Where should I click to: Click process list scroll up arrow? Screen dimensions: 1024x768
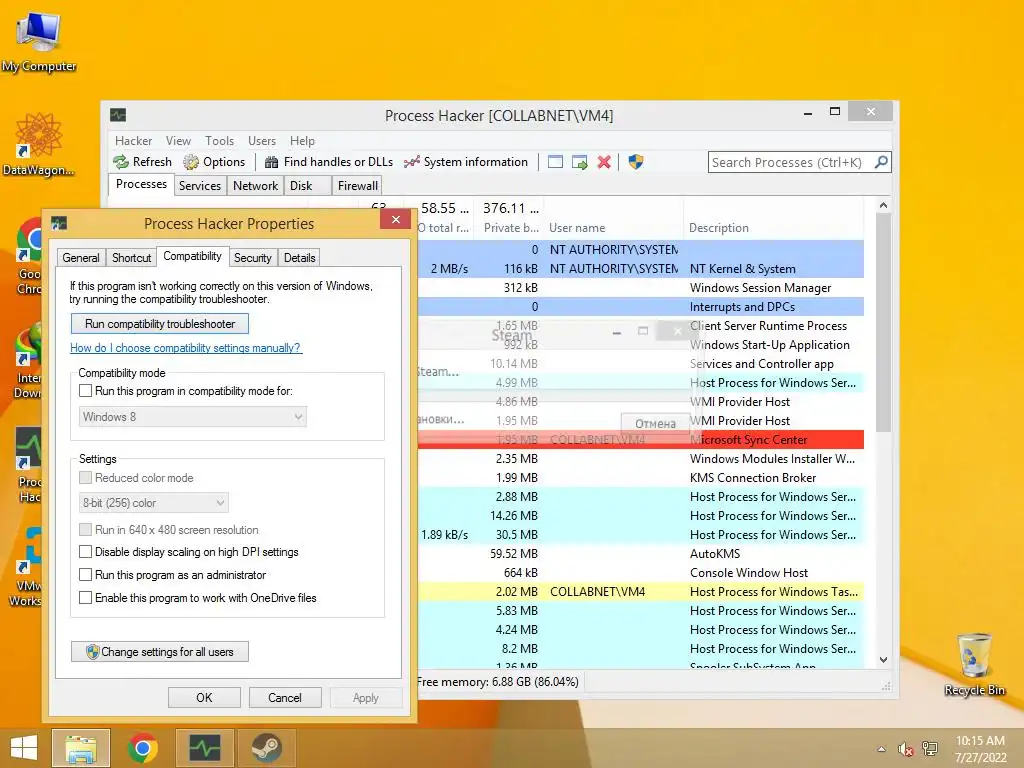click(x=883, y=205)
